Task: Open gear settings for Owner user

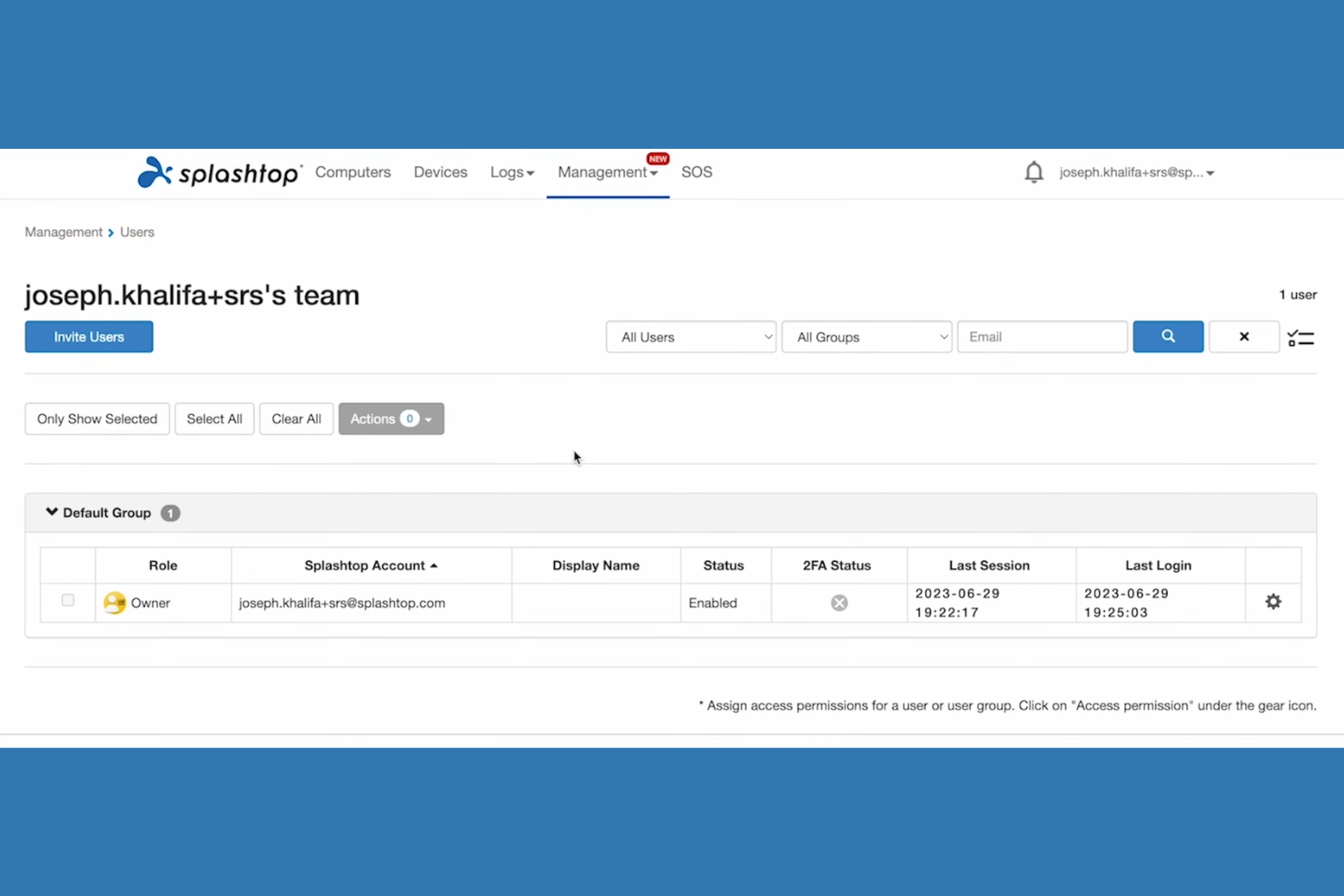Action: (x=1273, y=602)
